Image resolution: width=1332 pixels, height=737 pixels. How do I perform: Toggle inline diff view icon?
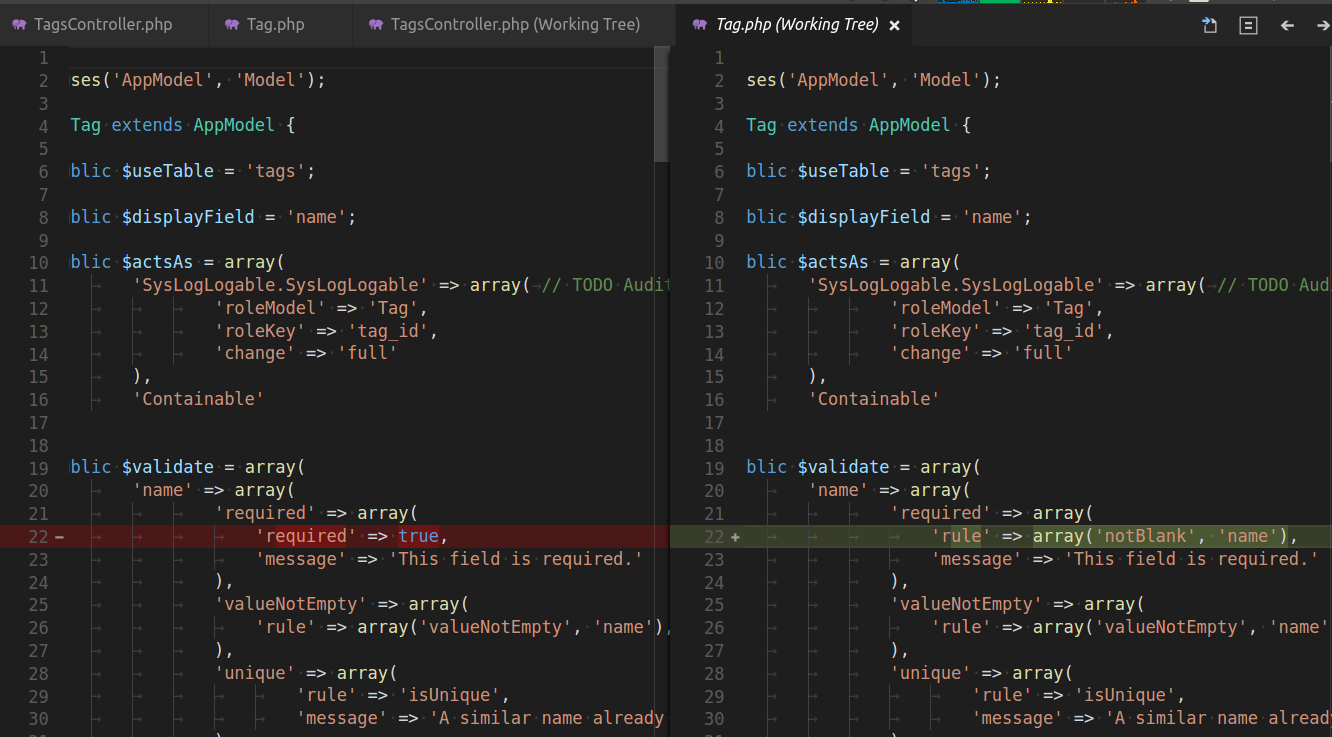pos(1248,25)
